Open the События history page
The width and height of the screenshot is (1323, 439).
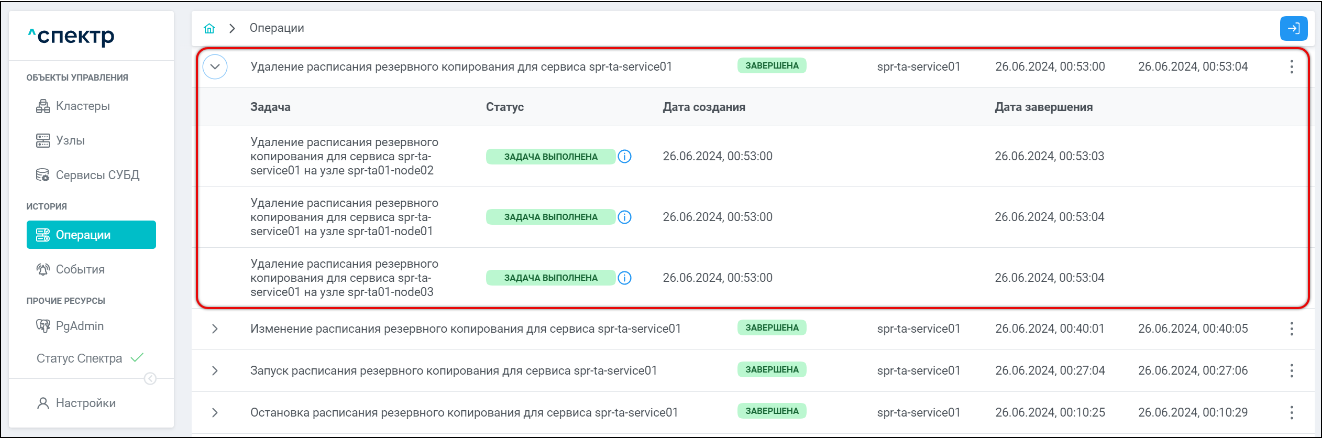(80, 269)
